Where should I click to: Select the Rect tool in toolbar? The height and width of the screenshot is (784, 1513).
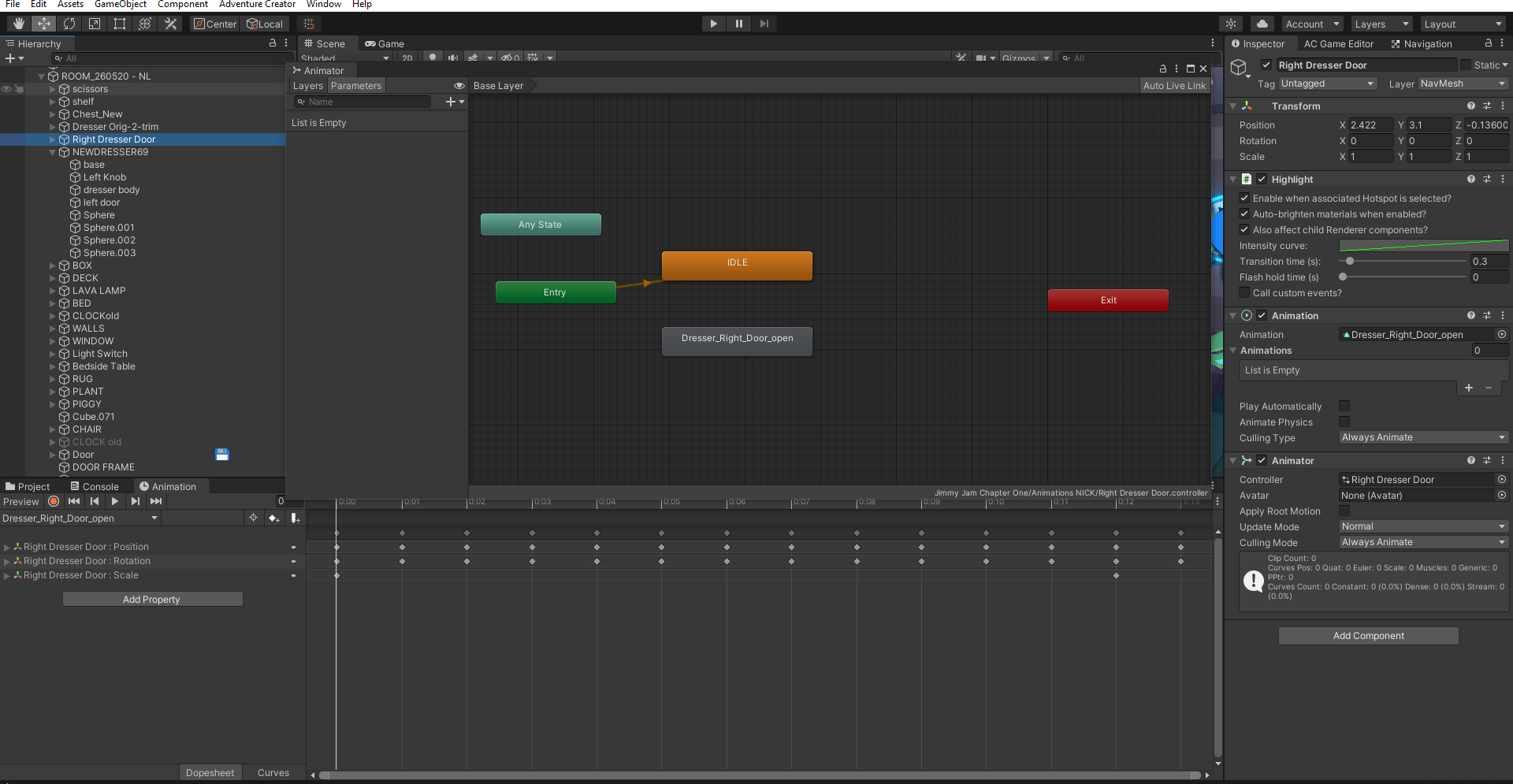(120, 24)
